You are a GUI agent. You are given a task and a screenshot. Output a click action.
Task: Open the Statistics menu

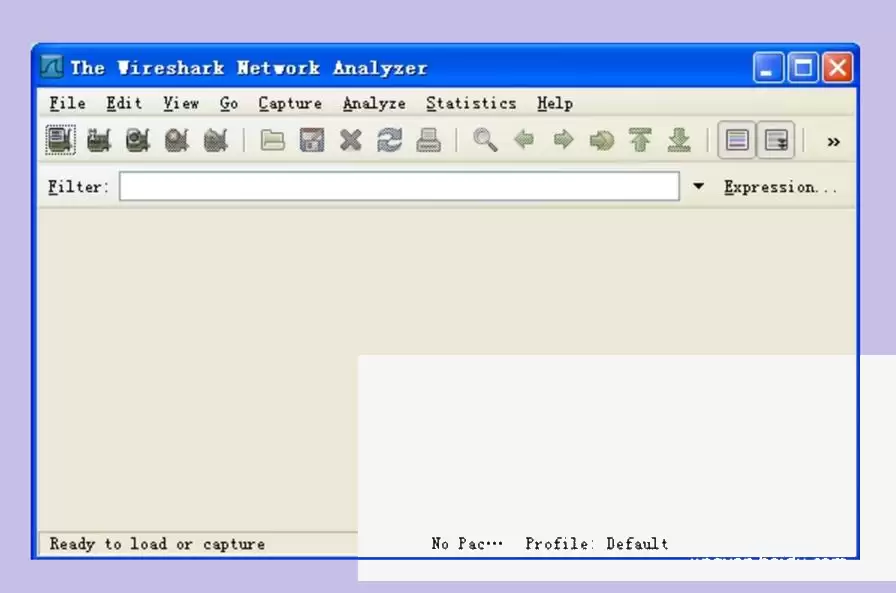click(471, 103)
